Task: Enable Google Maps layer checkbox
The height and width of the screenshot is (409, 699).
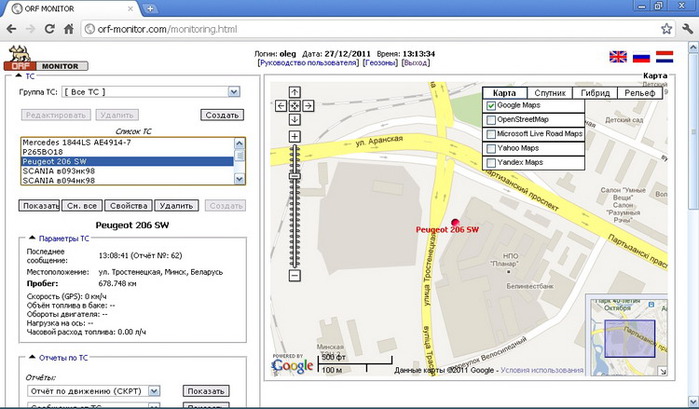Action: pyautogui.click(x=491, y=106)
